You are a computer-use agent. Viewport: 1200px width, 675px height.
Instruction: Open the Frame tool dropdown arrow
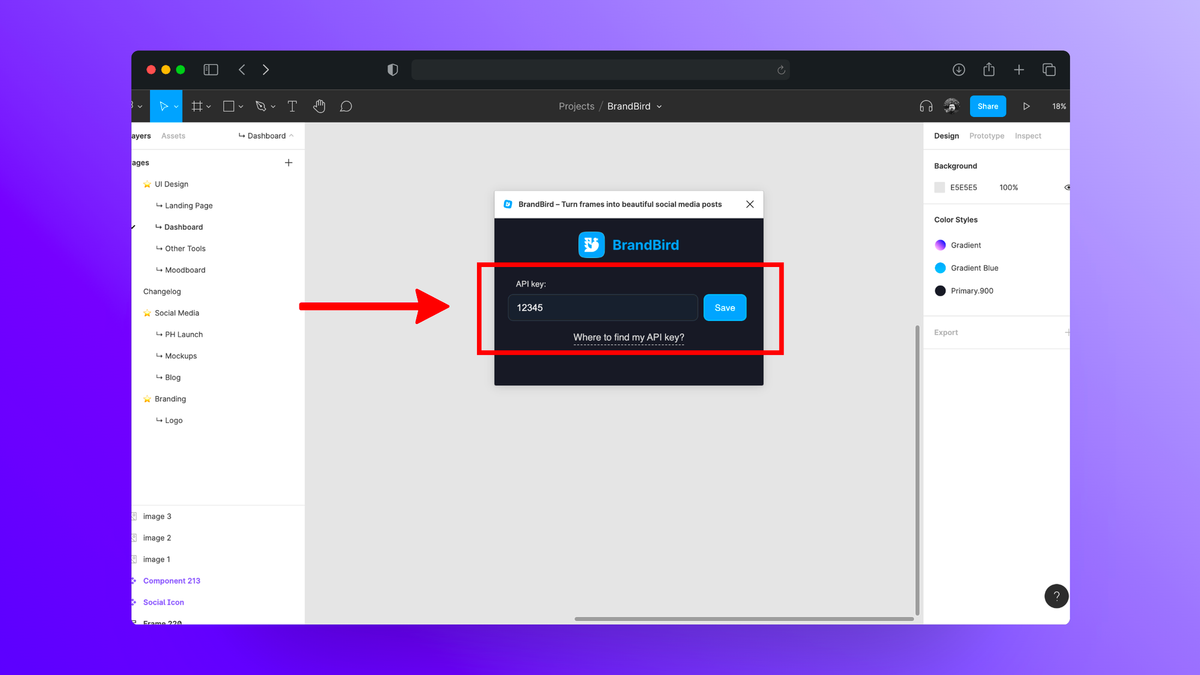point(208,106)
